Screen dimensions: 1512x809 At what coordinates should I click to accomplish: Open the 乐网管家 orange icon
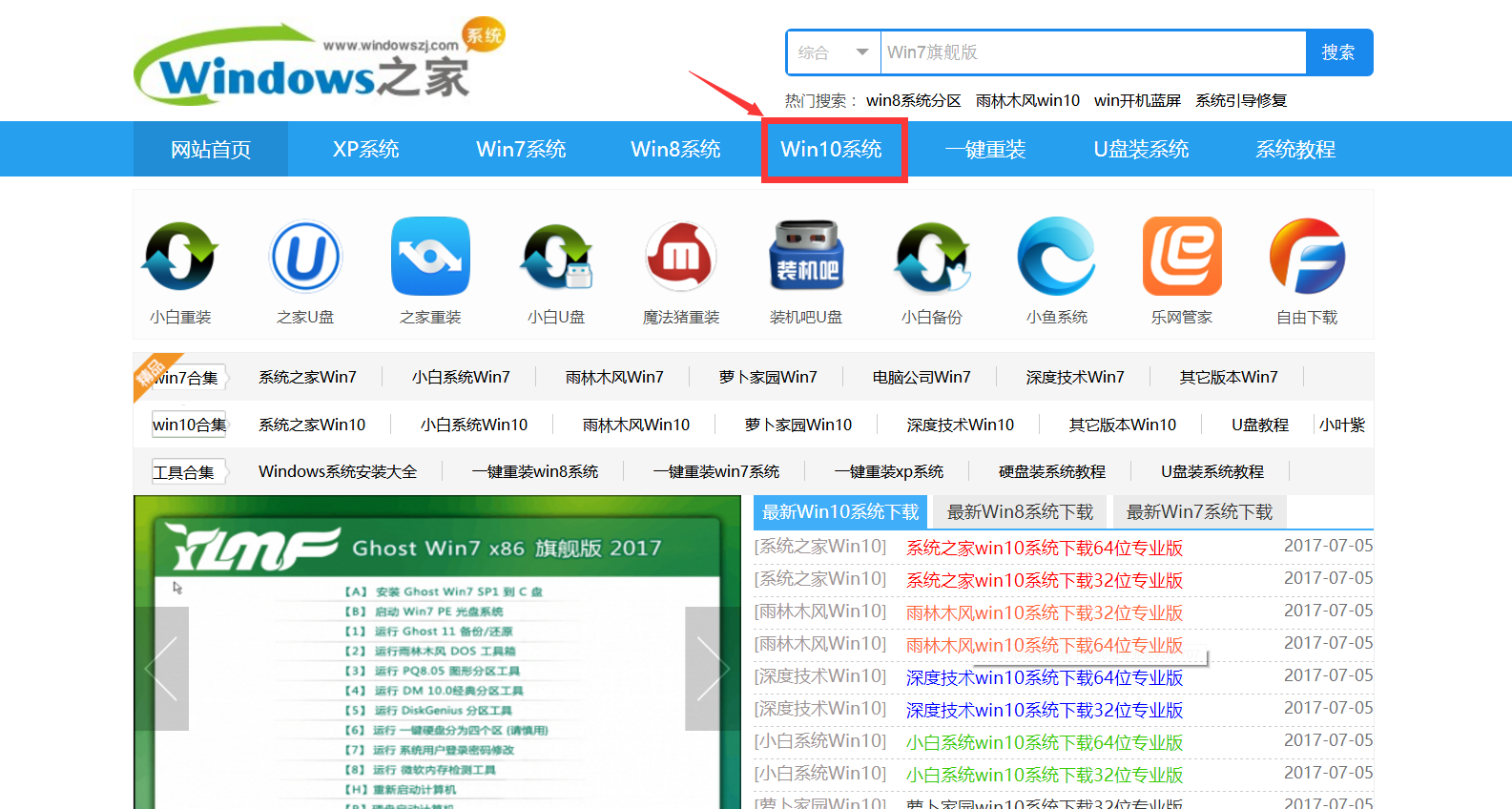pos(1182,256)
